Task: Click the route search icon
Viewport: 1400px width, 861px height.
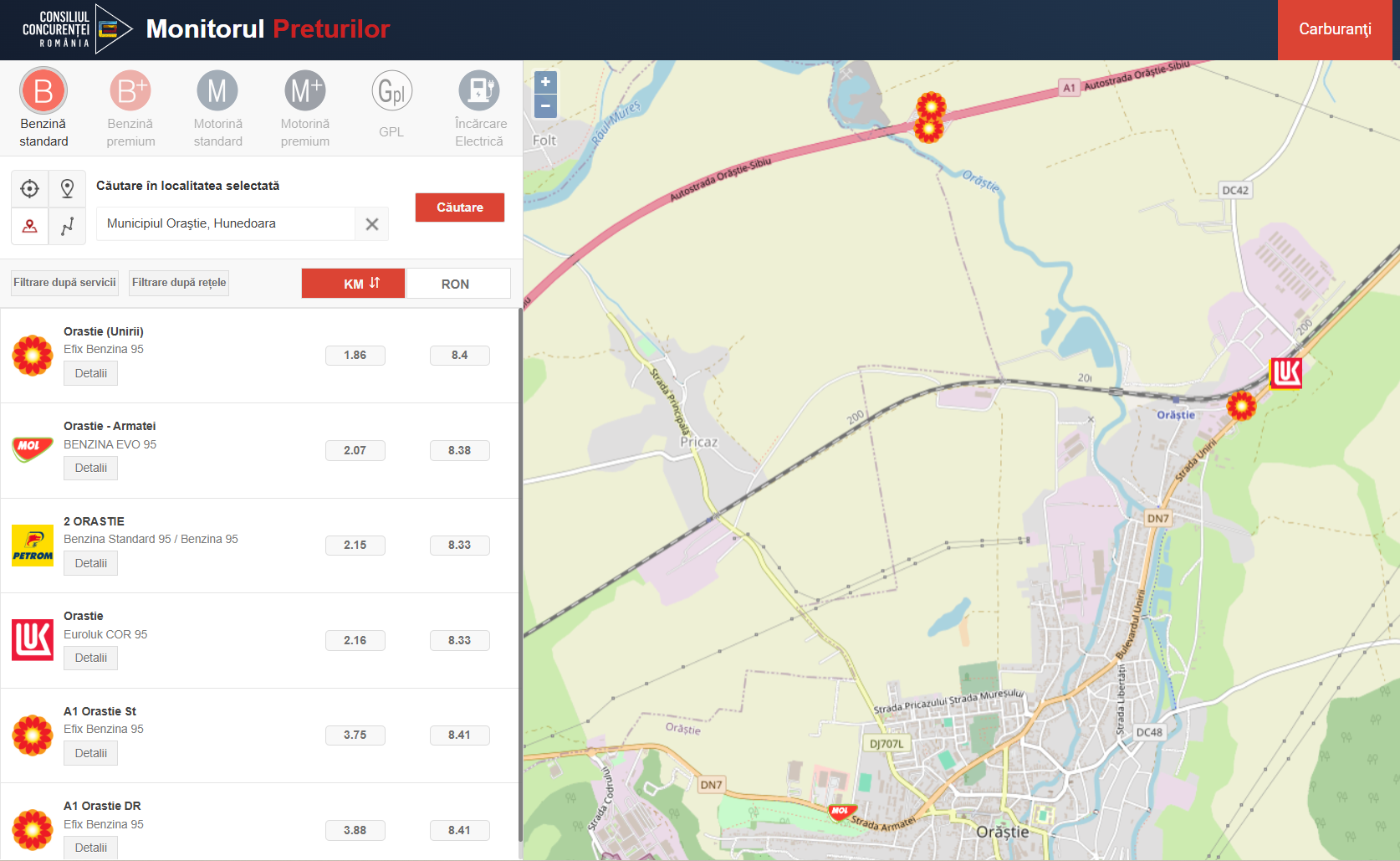Action: pos(68,226)
